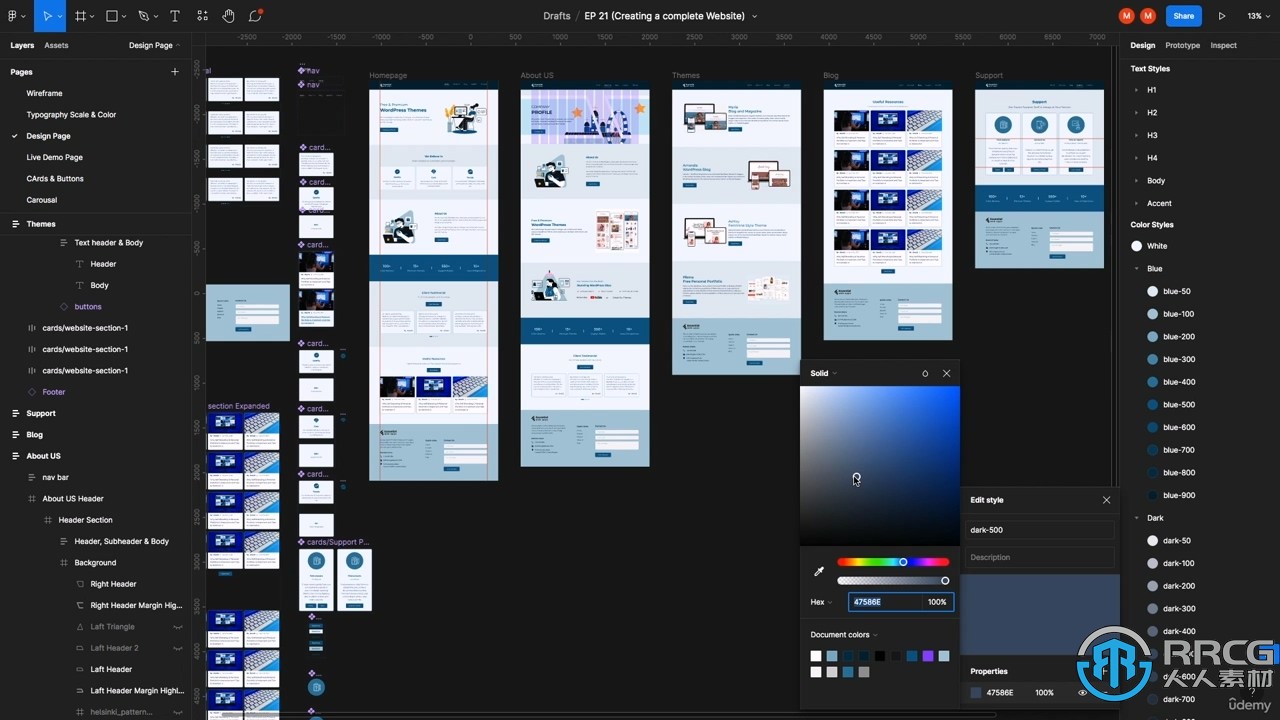Switch to the Assets tab
Viewport: 1280px width, 720px height.
coord(56,45)
